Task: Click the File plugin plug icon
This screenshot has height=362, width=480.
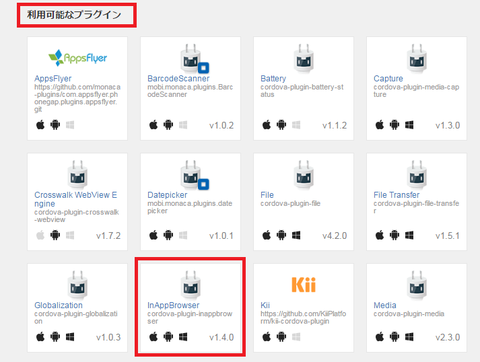Action: (x=304, y=174)
